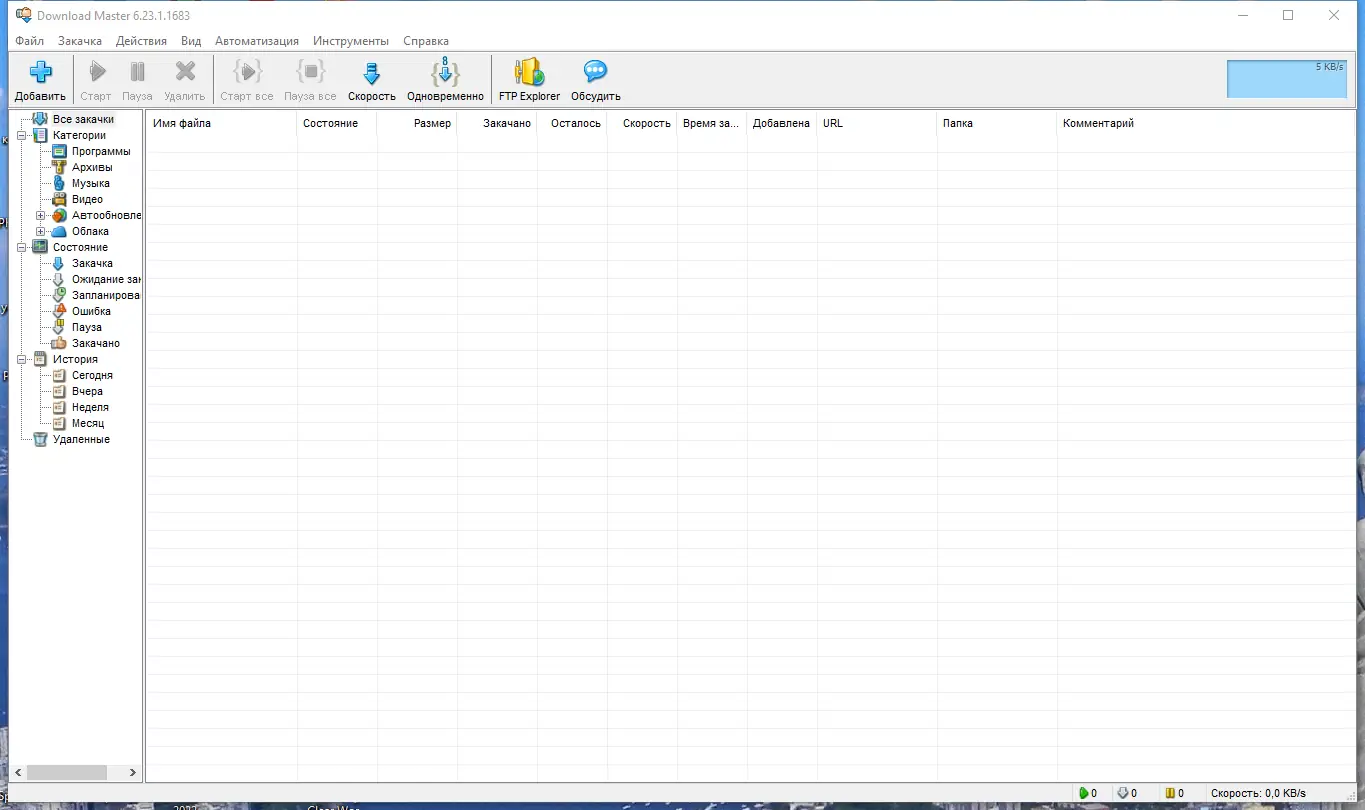Select the Категории tree node
The height and width of the screenshot is (810, 1365).
pyautogui.click(x=79, y=135)
